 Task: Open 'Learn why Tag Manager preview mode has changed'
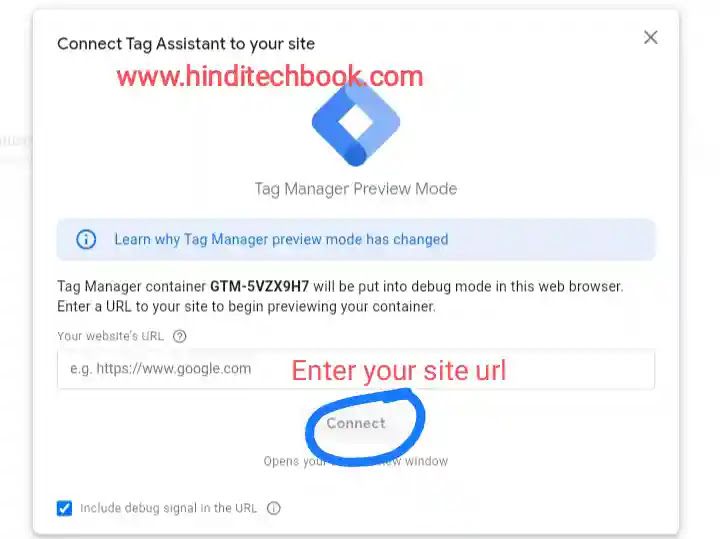coord(281,239)
